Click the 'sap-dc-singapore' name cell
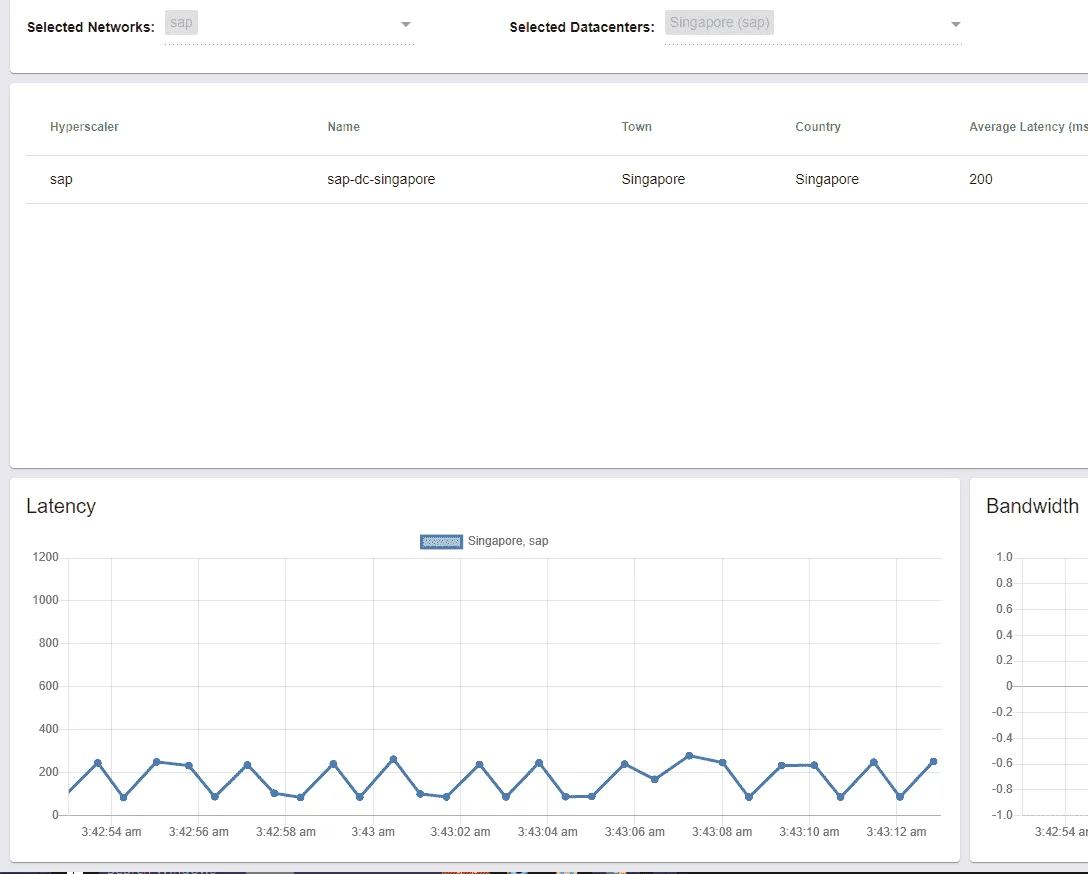 click(x=381, y=180)
